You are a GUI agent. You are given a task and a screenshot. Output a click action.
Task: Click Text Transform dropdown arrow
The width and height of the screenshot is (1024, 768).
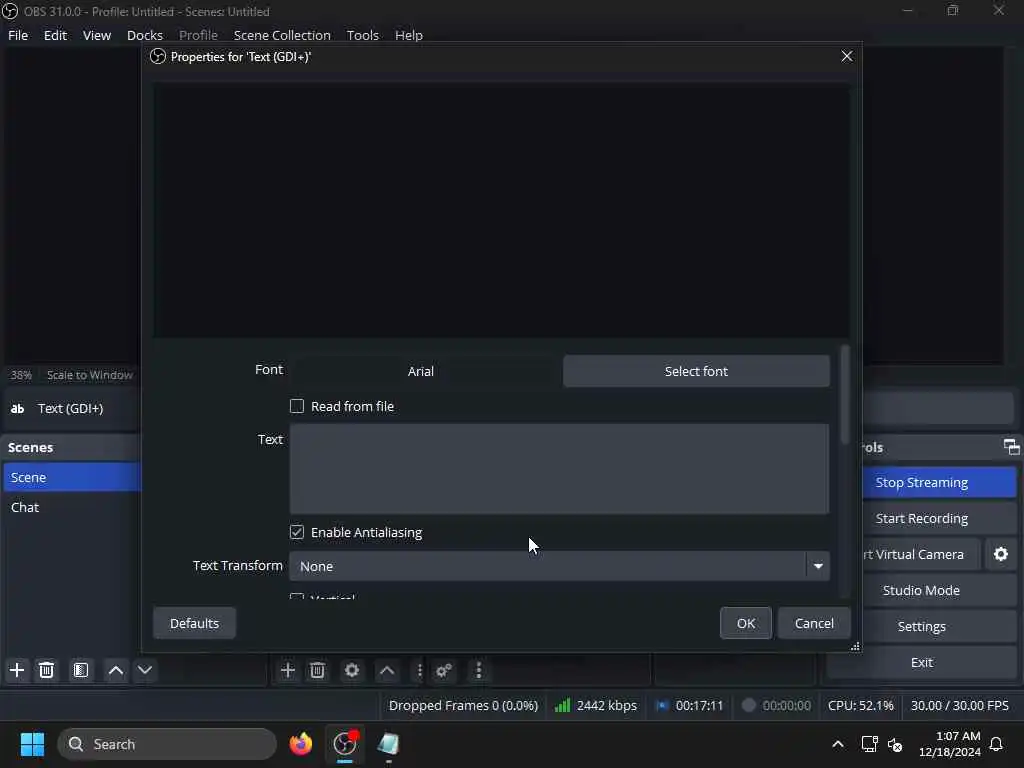point(818,566)
